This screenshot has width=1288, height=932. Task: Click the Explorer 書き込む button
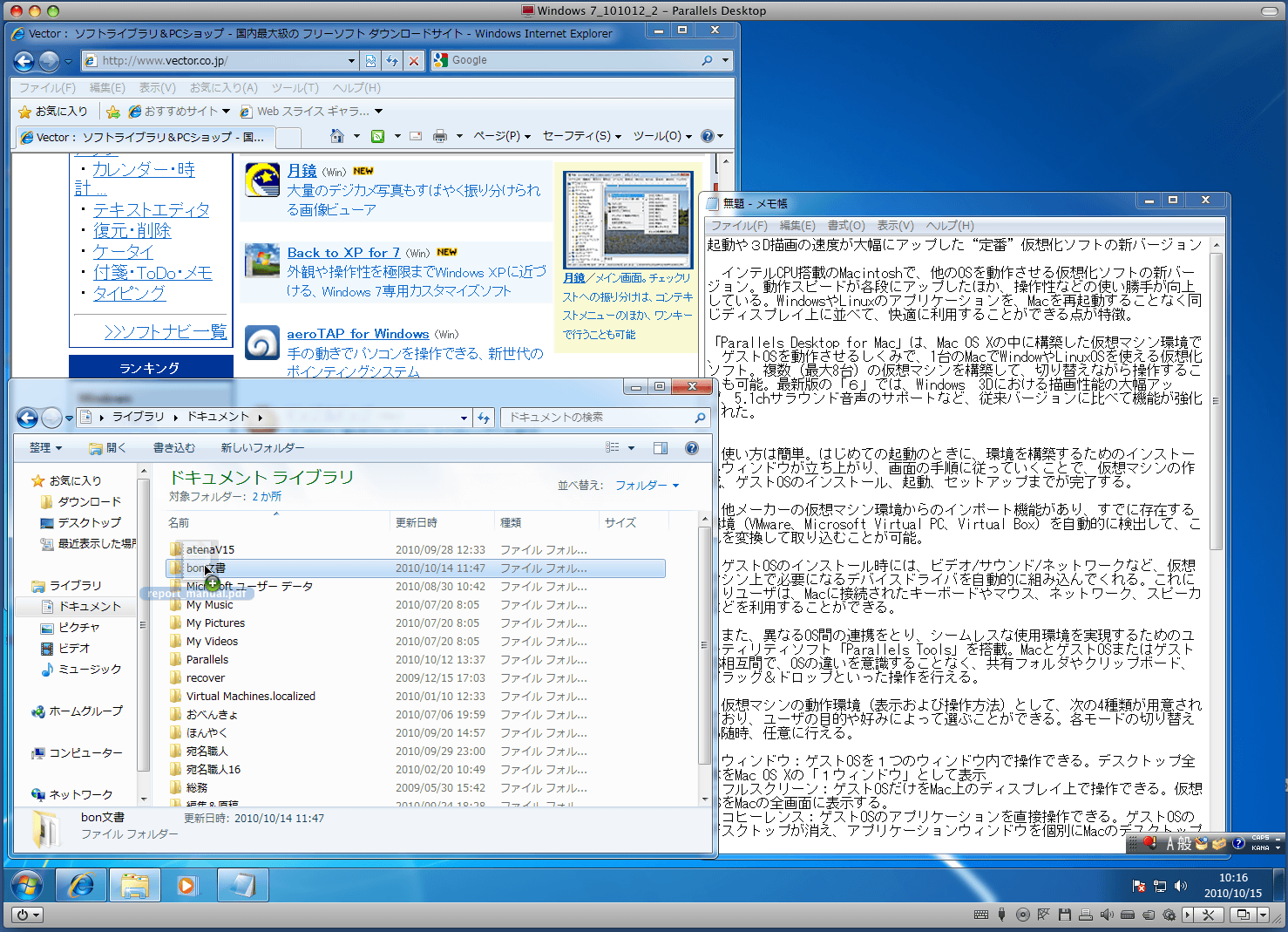point(174,448)
